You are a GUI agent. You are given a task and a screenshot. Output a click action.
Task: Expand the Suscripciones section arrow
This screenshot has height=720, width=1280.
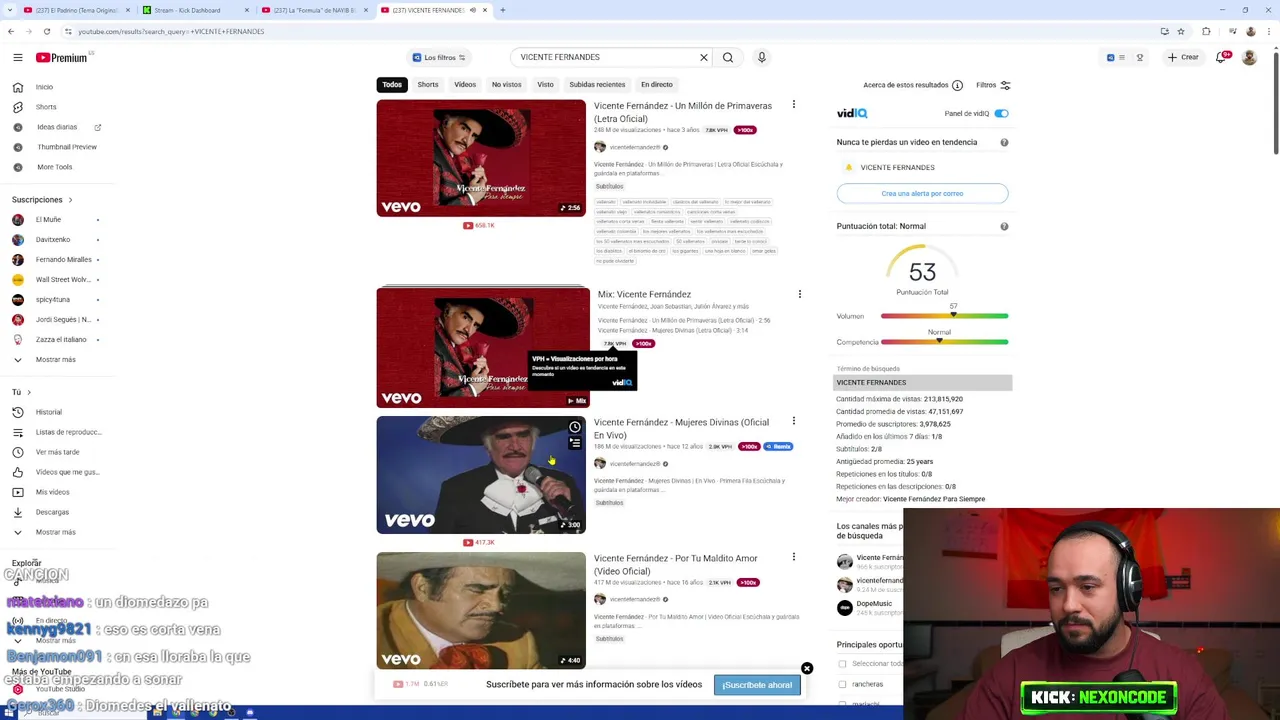[x=70, y=200]
